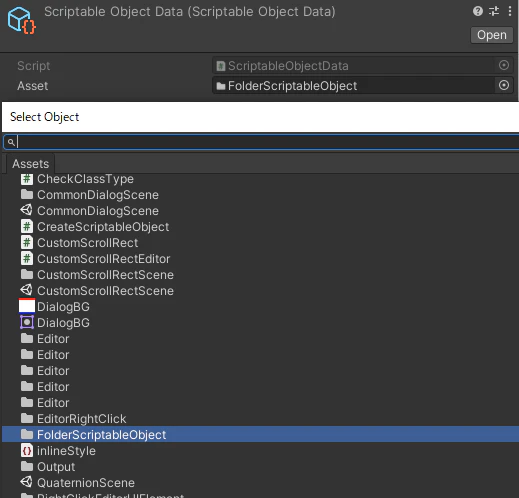This screenshot has height=498, width=519.
Task: Open preset selector sliders icon
Action: [494, 11]
